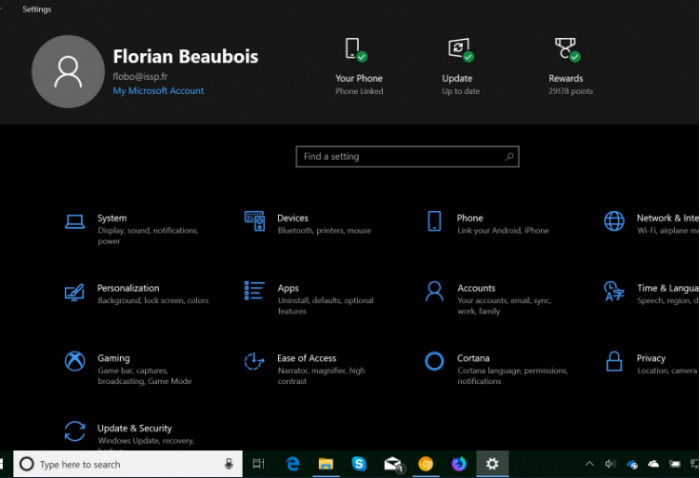Click Link your Android, iPhone description
700x478 pixels.
tap(503, 231)
